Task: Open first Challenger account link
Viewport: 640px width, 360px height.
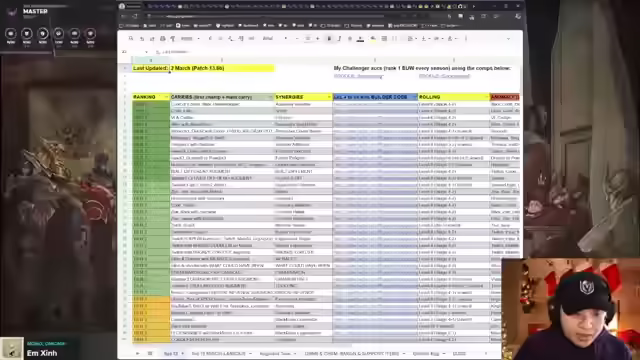Action: click(358, 76)
